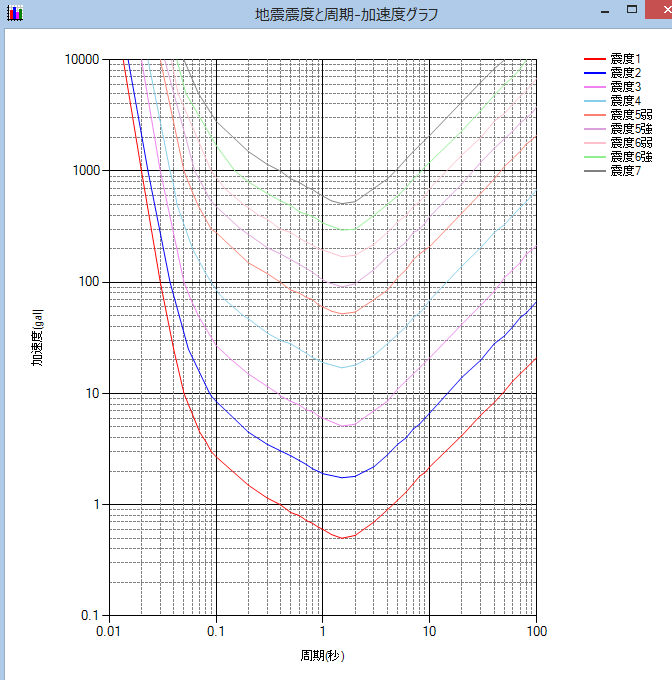Click the chart application icon in title bar
This screenshot has width=672, height=680.
(x=14, y=14)
